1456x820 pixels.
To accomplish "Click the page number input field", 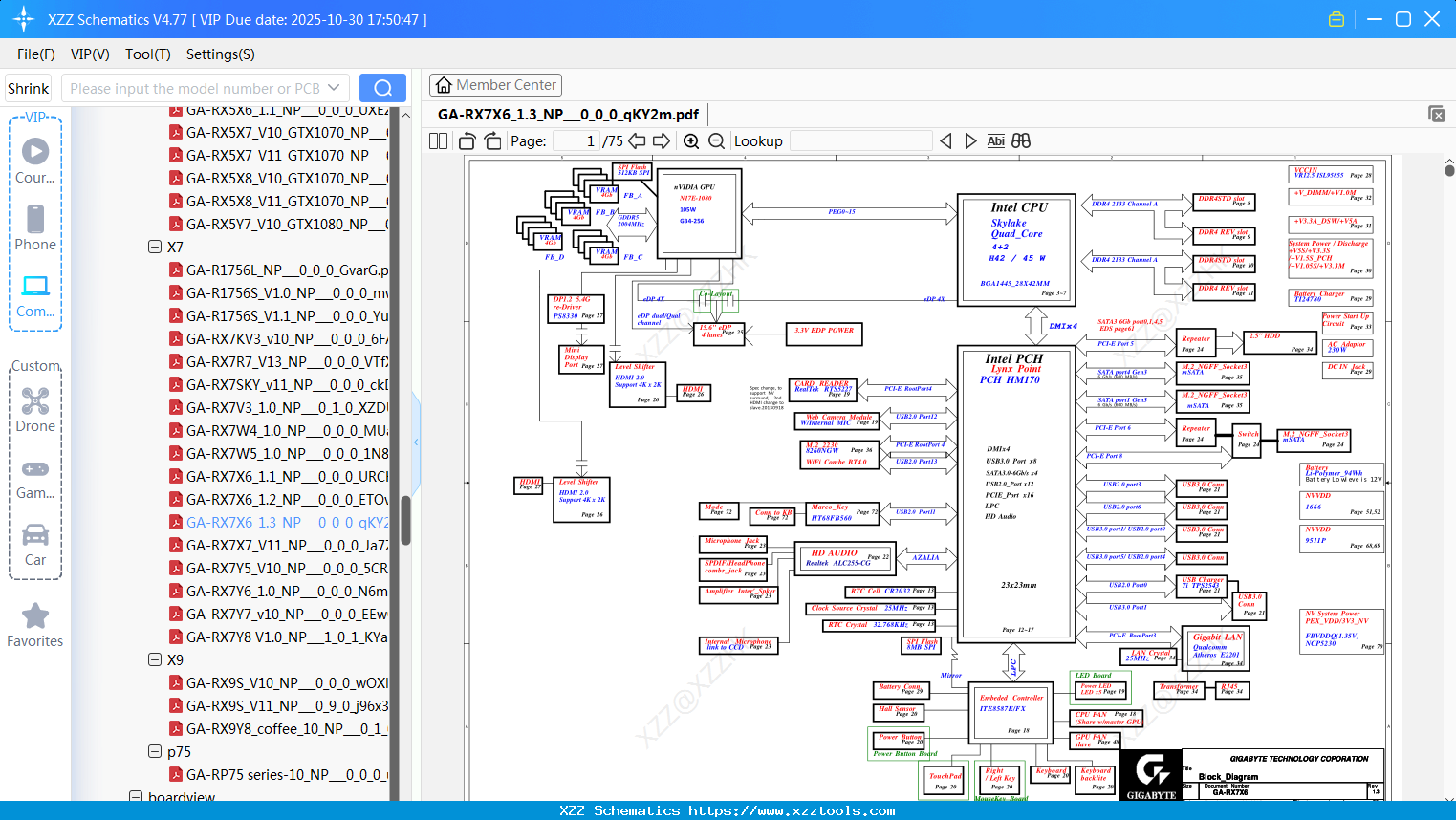I will [x=576, y=140].
